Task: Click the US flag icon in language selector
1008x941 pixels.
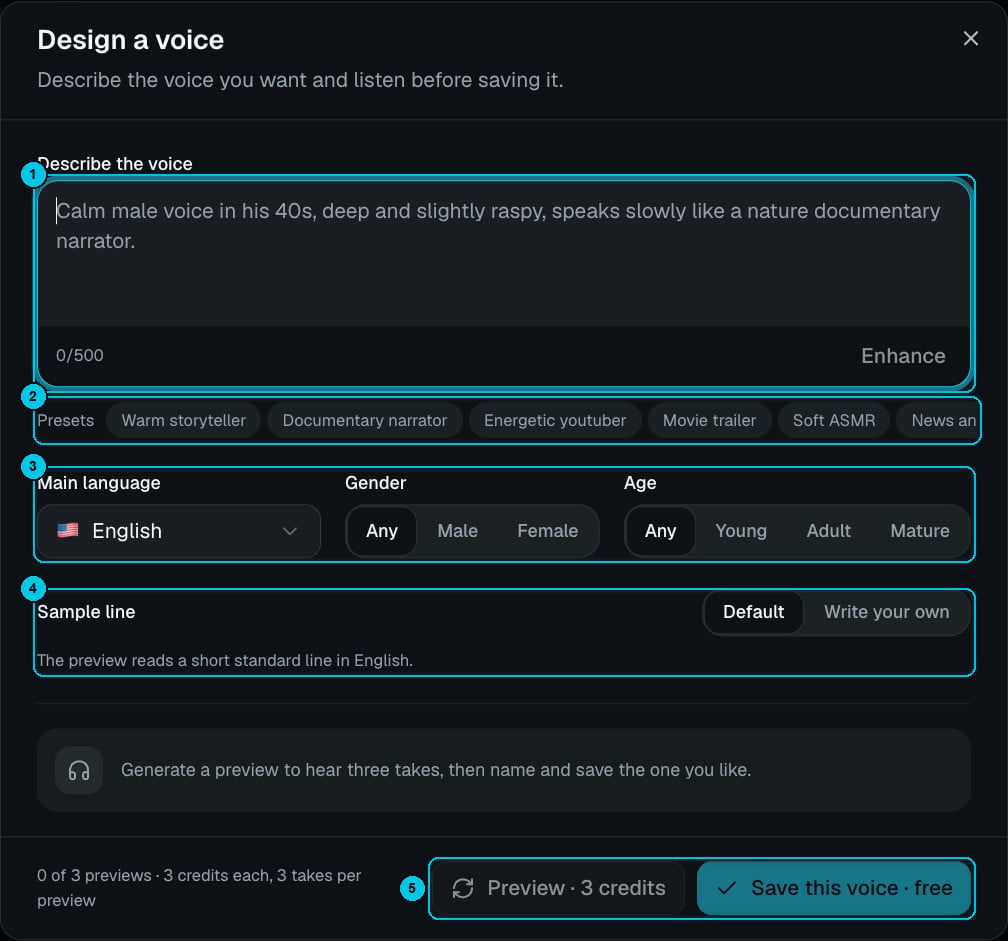Action: [68, 530]
